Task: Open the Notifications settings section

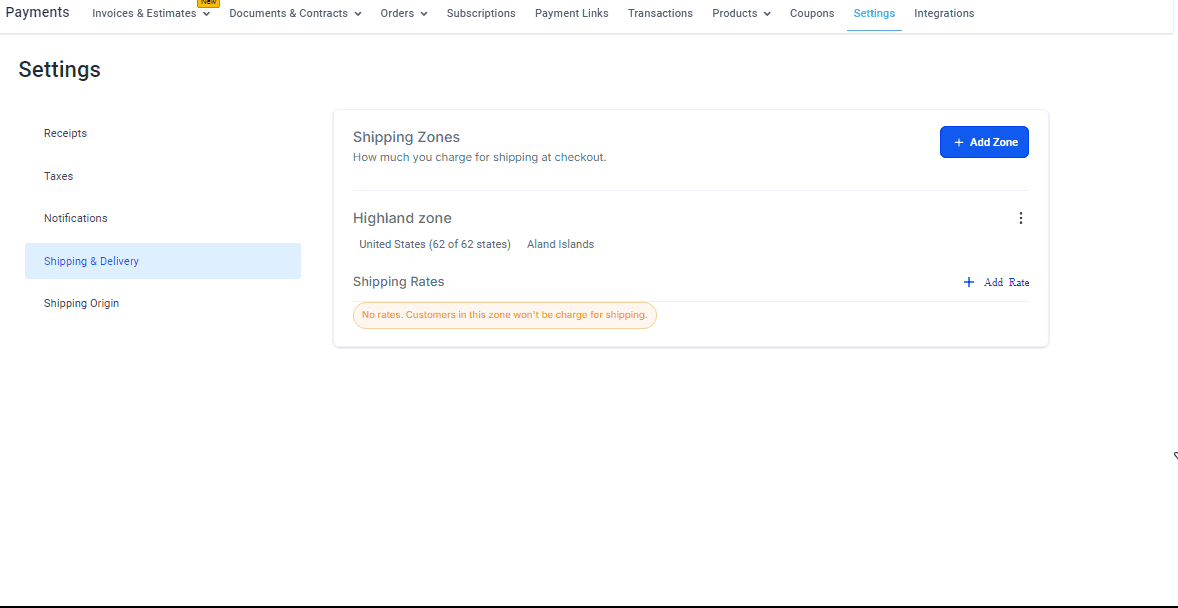Action: [76, 218]
